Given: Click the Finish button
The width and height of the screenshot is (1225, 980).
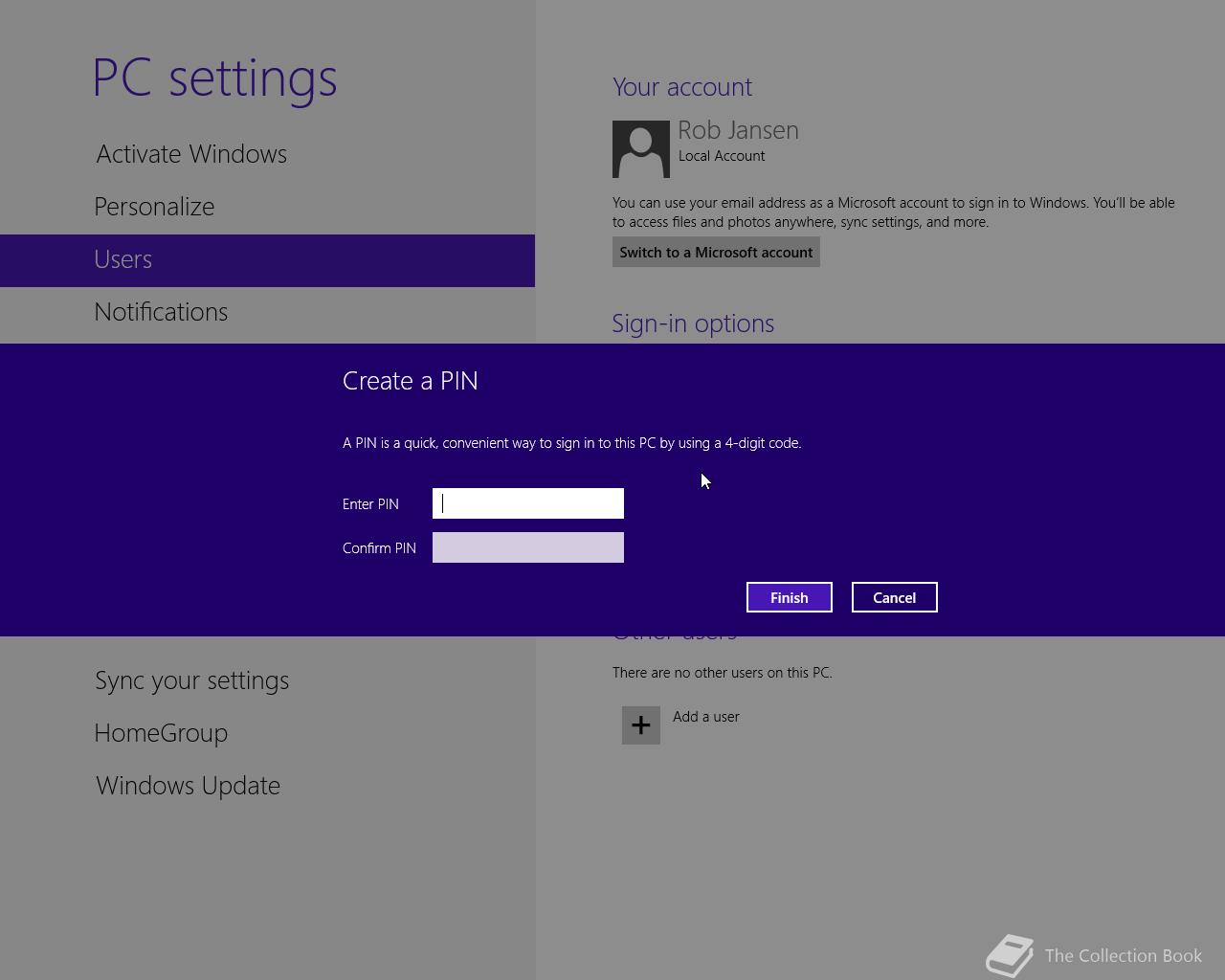Looking at the screenshot, I should point(790,597).
